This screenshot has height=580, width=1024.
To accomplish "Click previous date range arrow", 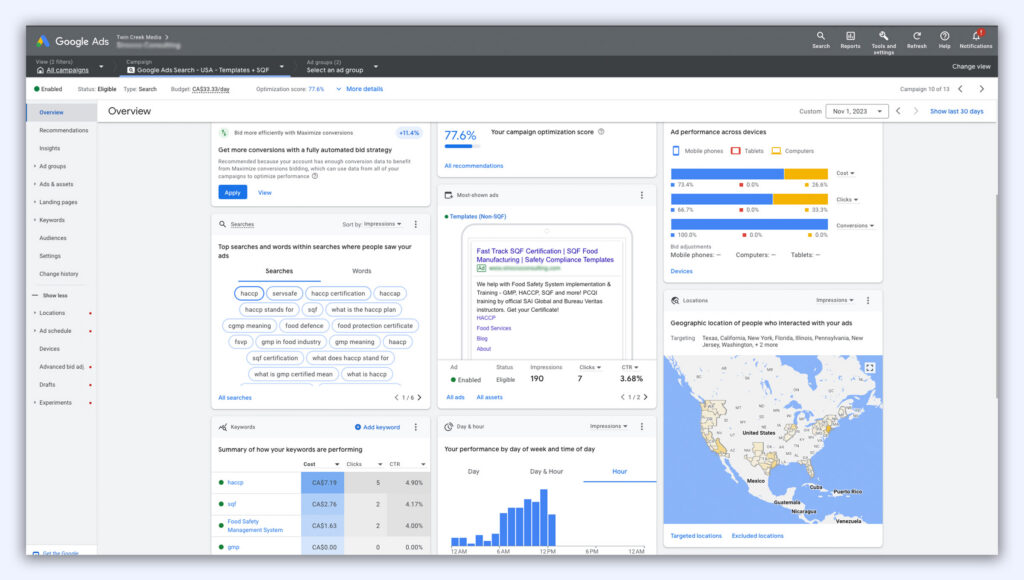I will click(x=899, y=111).
